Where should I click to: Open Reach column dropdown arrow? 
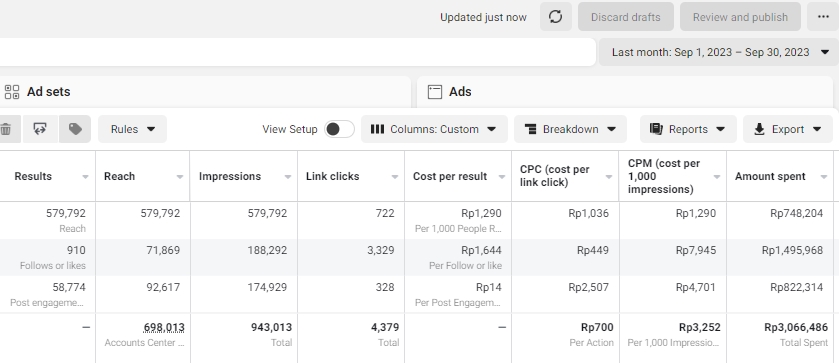(180, 177)
